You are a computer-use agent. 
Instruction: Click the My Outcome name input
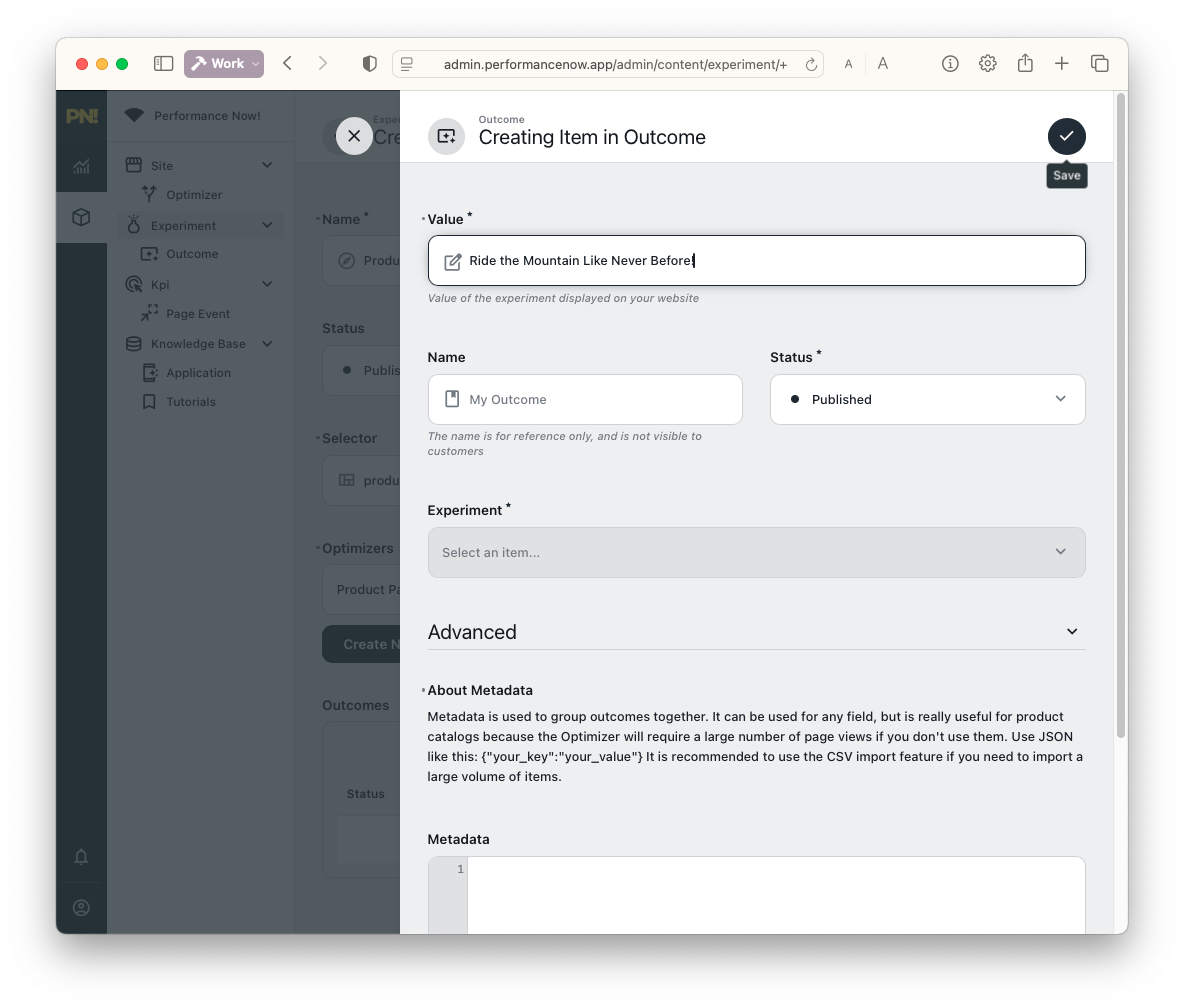tap(584, 399)
